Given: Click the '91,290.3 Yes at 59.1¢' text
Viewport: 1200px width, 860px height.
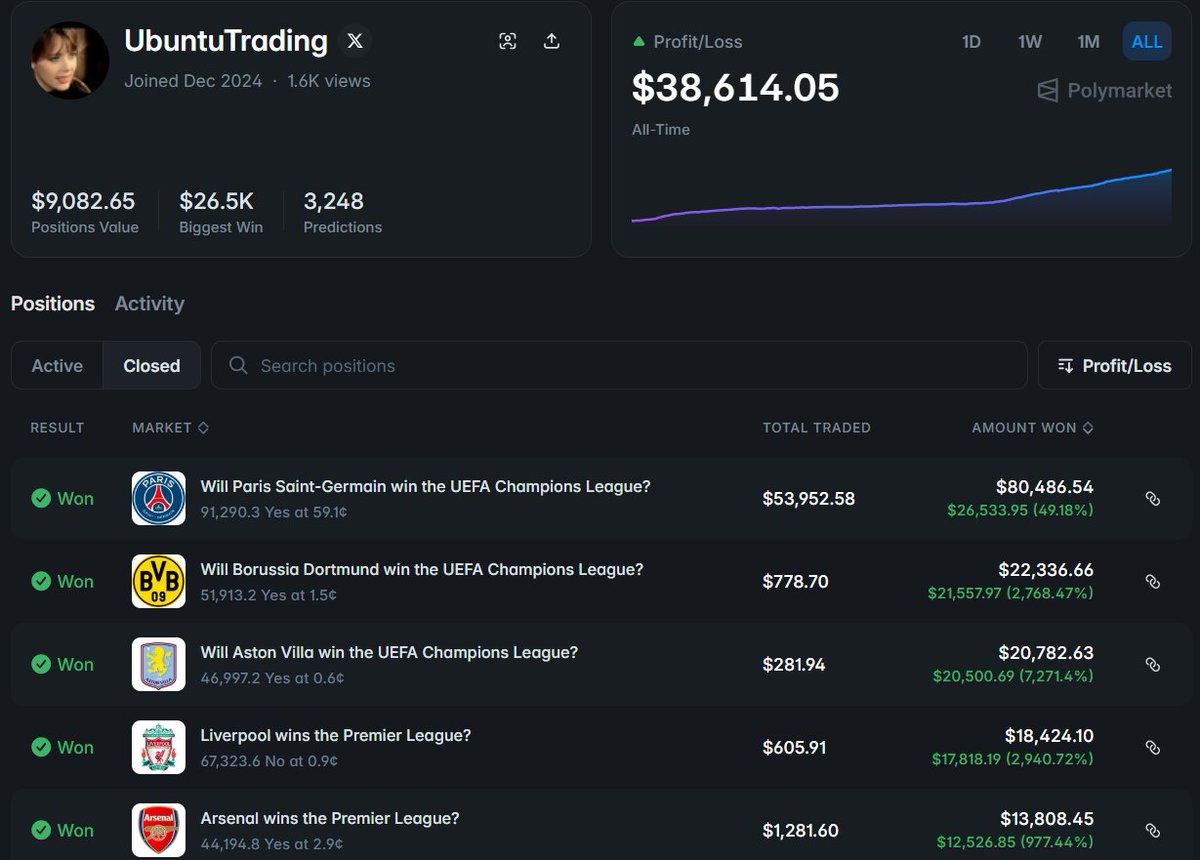Looking at the screenshot, I should (274, 512).
